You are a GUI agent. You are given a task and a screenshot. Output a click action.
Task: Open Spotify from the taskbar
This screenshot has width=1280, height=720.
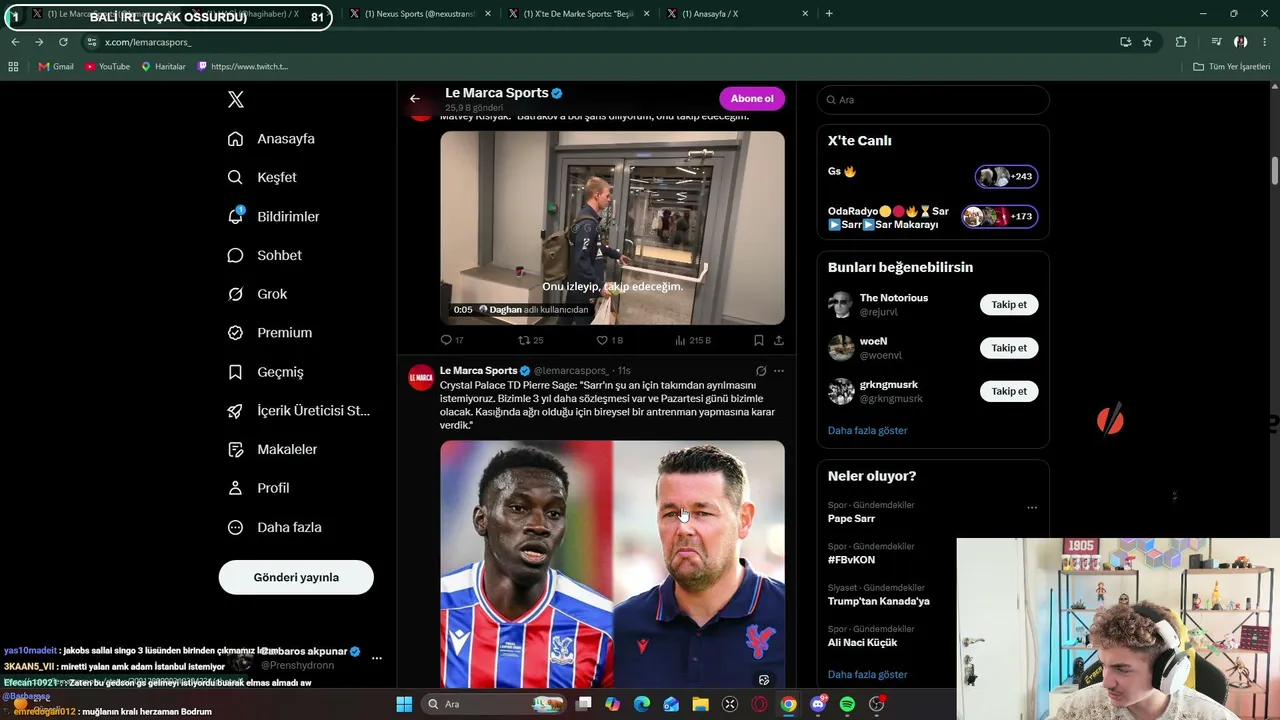tap(847, 704)
